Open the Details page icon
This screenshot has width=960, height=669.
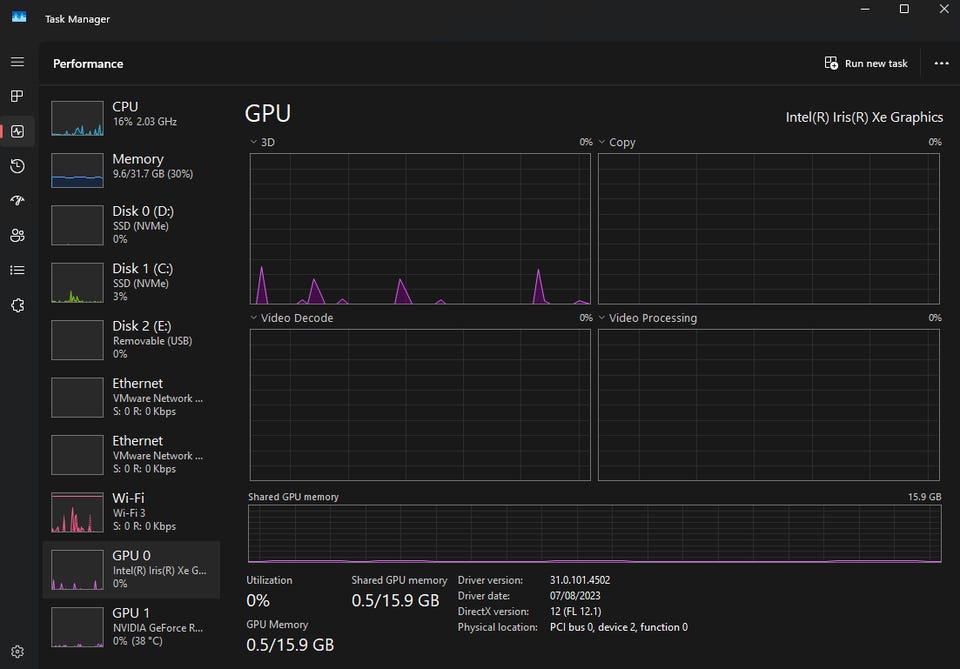(x=17, y=270)
